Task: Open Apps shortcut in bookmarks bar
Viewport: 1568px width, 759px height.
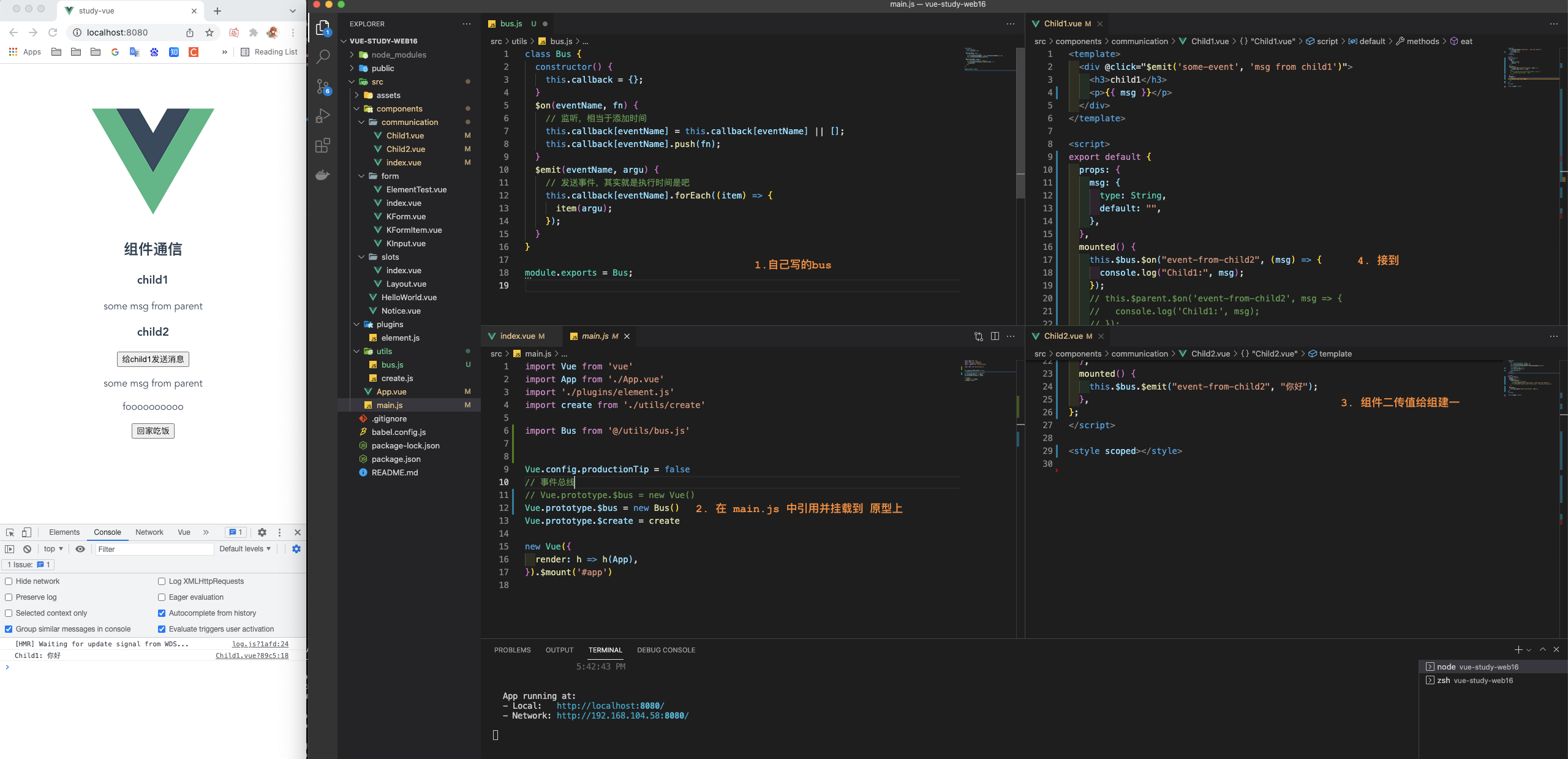Action: click(x=25, y=52)
